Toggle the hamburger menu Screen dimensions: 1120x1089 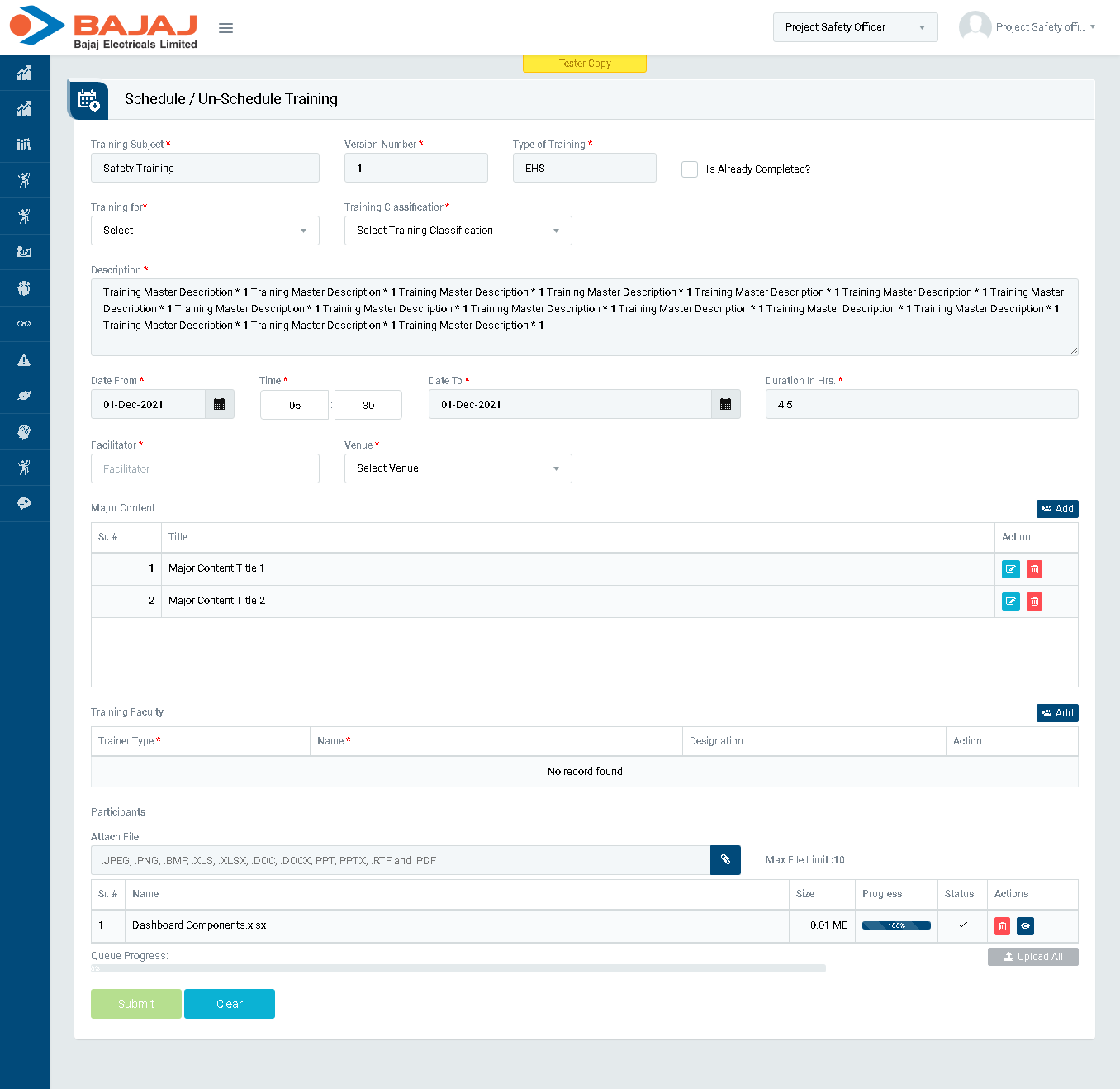coord(225,28)
